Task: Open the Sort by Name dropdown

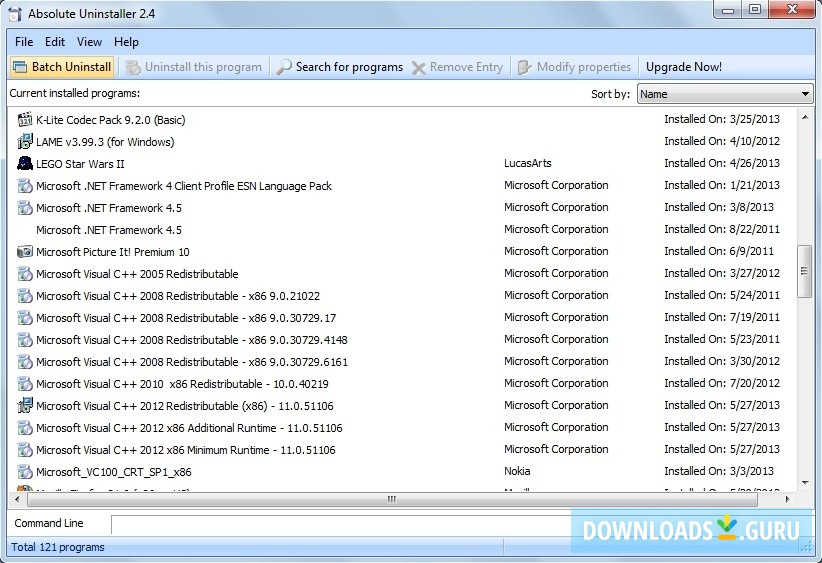Action: [724, 94]
